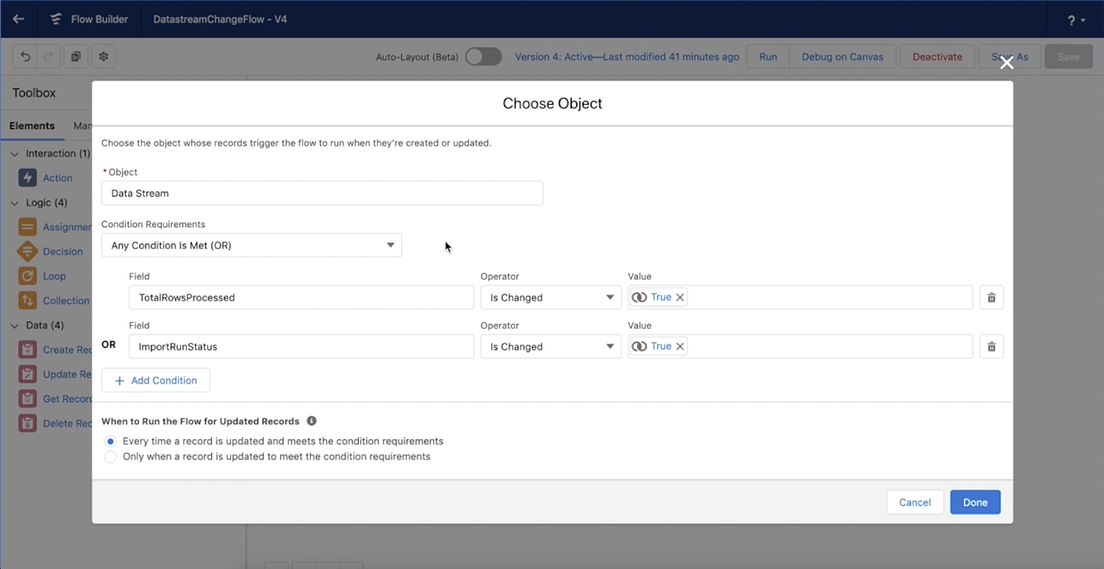The width and height of the screenshot is (1104, 569).
Task: Remove True value from ImportRunStatus row
Action: click(x=679, y=346)
